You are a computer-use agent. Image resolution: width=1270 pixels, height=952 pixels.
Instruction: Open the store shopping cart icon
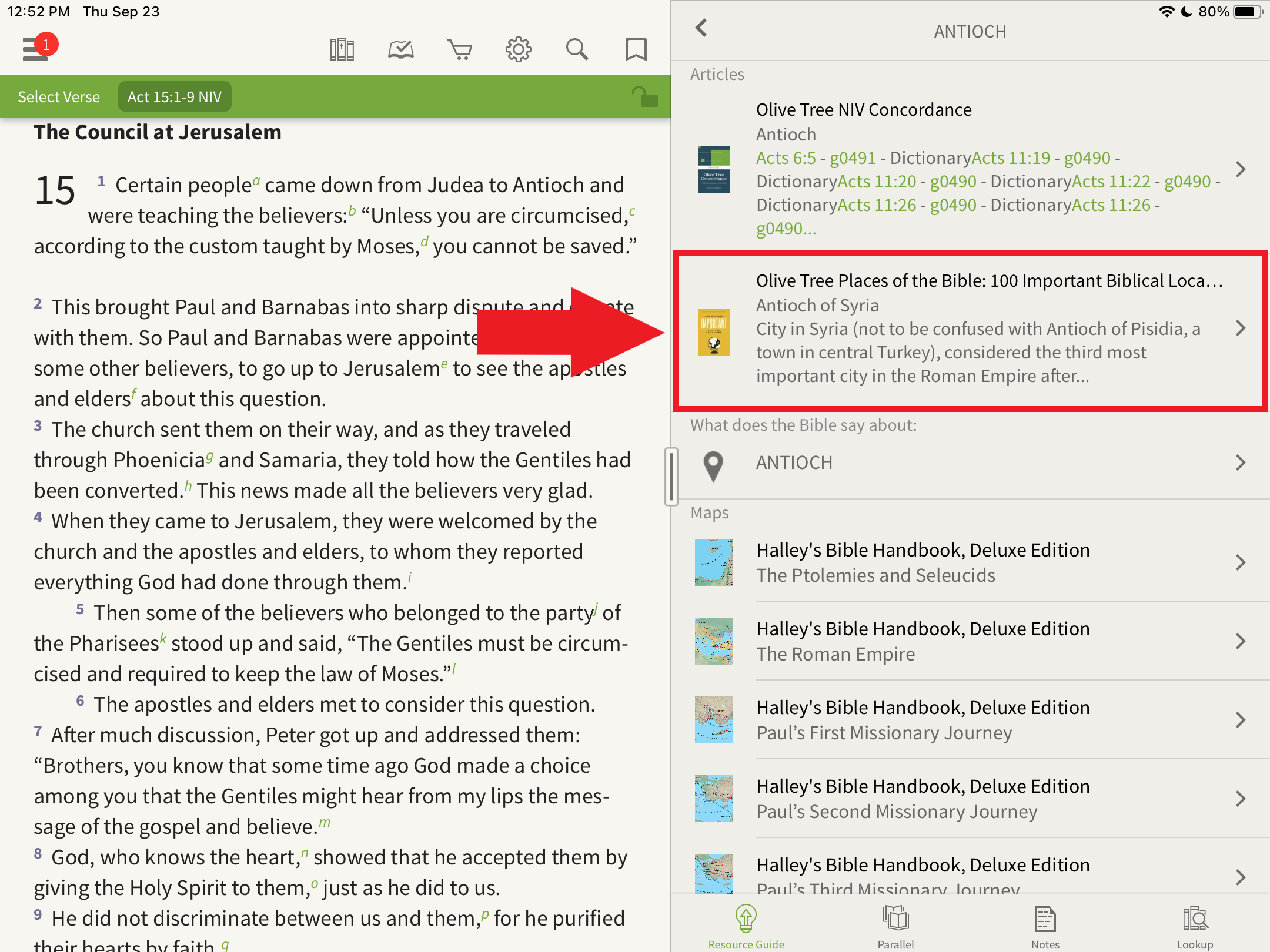tap(460, 50)
